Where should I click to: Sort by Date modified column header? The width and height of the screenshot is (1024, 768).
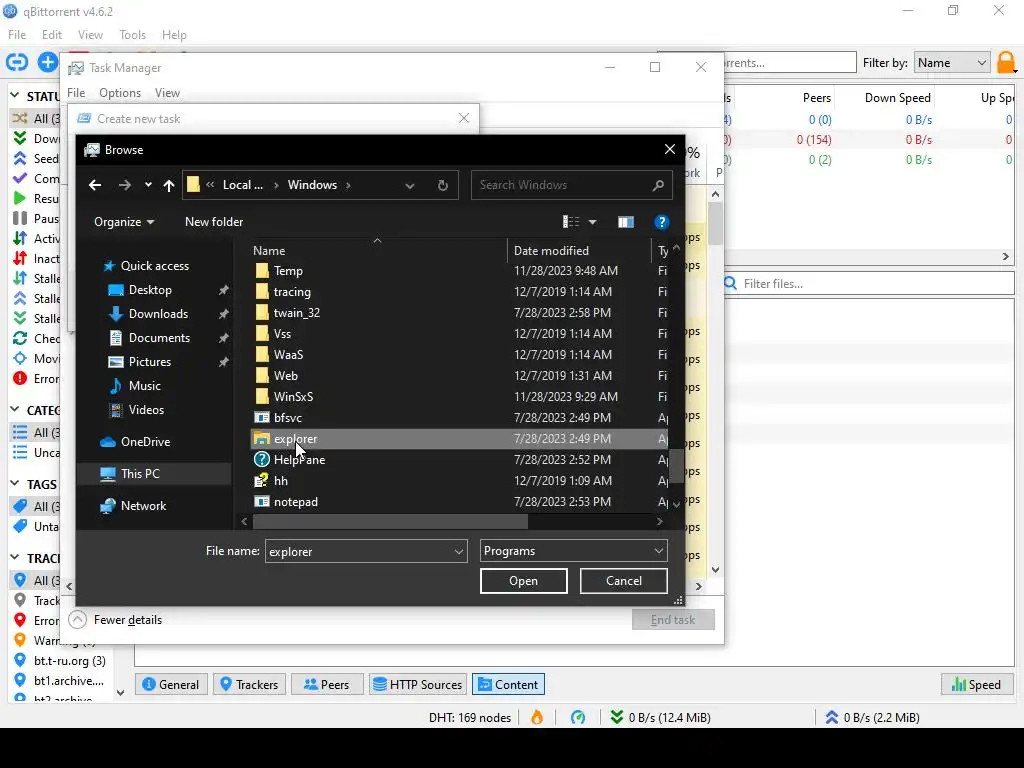point(551,251)
